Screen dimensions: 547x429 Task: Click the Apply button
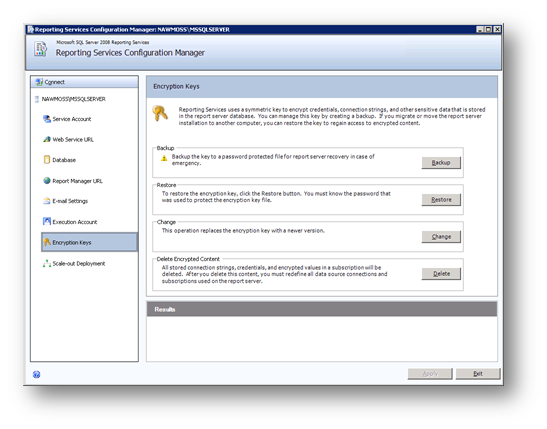(430, 374)
